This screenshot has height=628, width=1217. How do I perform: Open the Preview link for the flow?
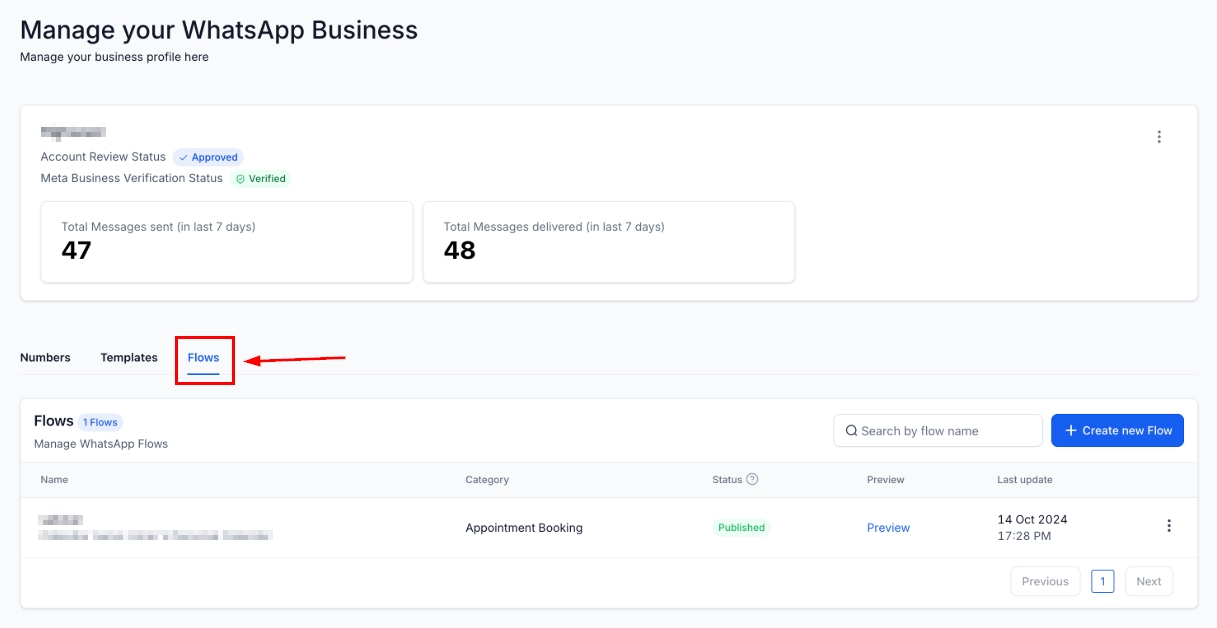888,528
